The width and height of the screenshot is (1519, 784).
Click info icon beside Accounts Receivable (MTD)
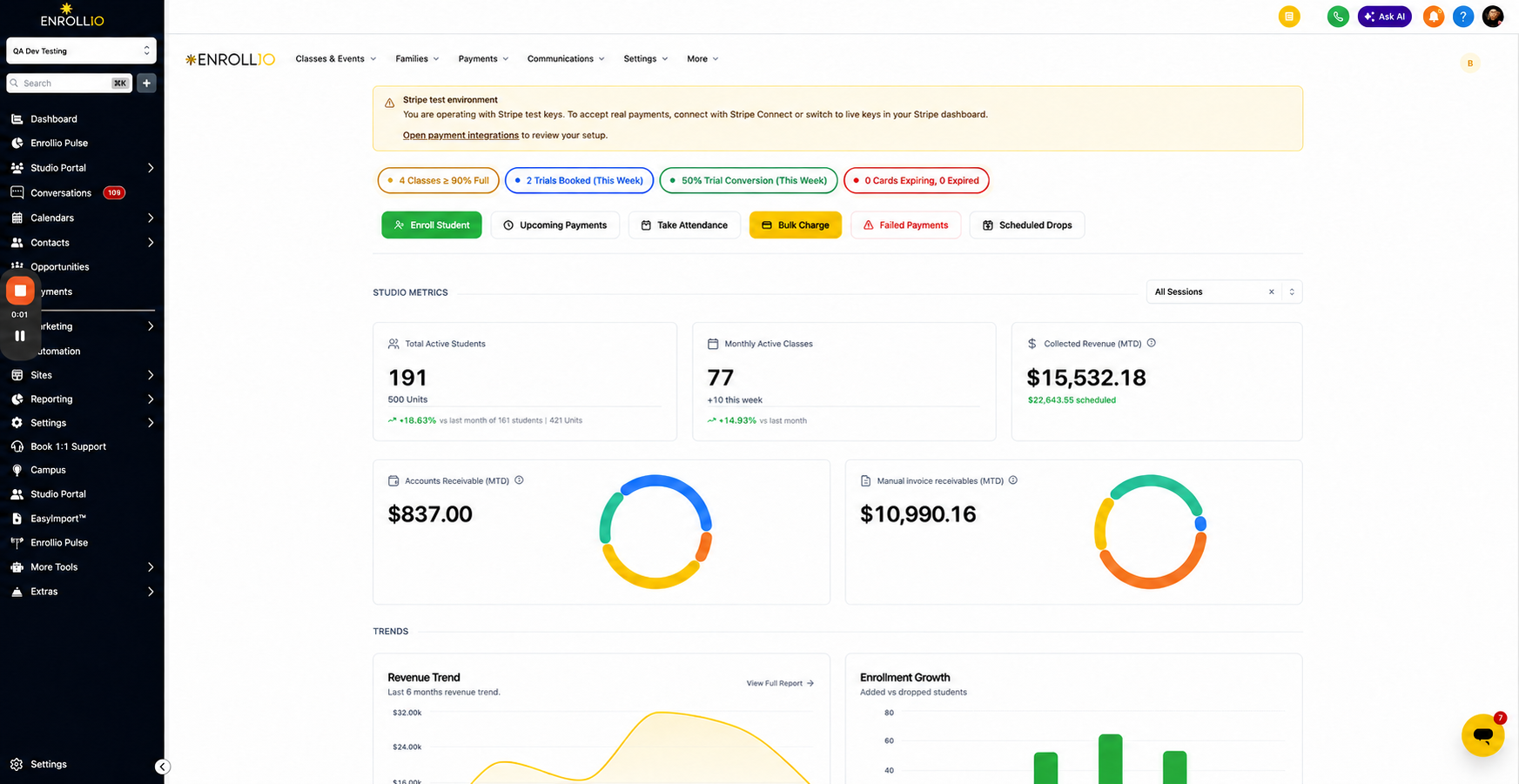[519, 480]
